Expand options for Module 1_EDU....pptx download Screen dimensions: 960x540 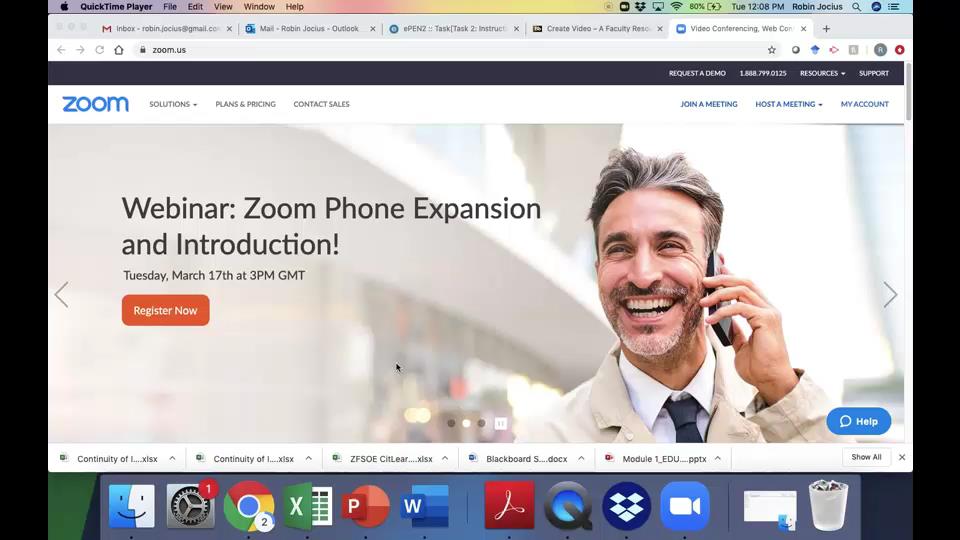[x=718, y=458]
